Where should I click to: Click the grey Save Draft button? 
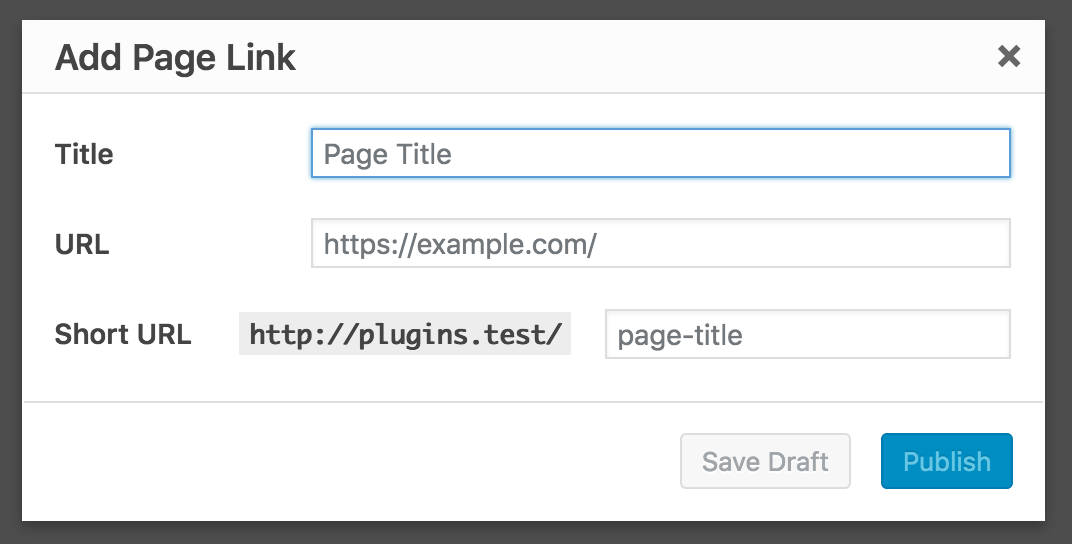pos(765,461)
